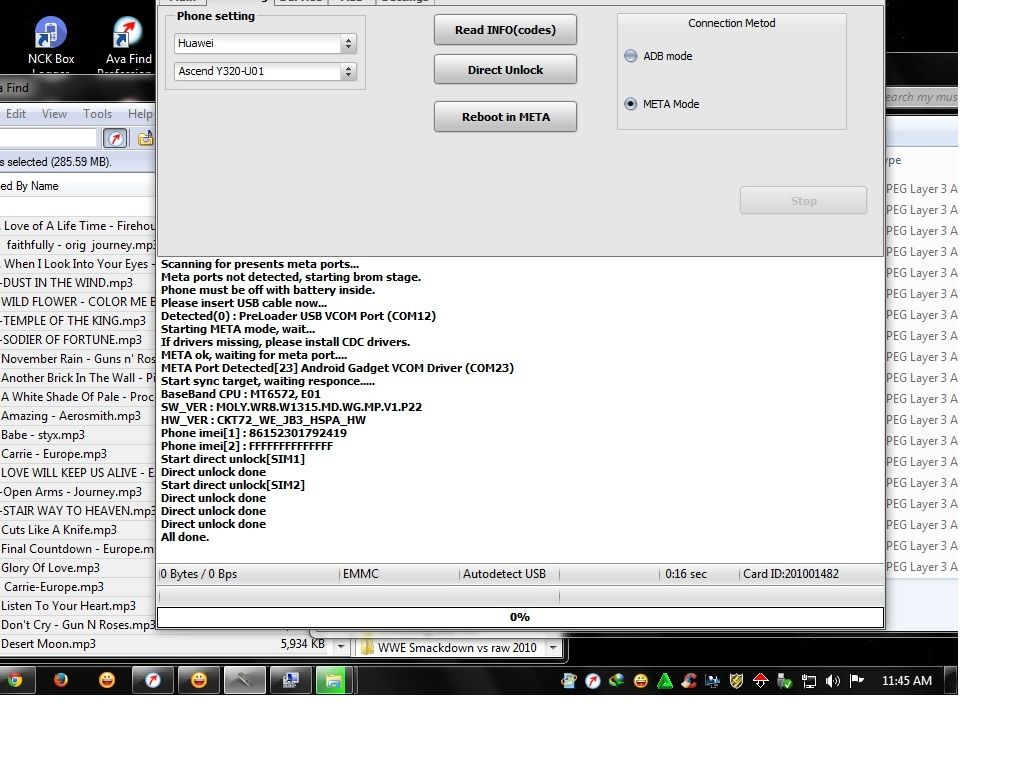1024x768 pixels.
Task: Click the Read INFO(codes) button
Action: pyautogui.click(x=505, y=30)
